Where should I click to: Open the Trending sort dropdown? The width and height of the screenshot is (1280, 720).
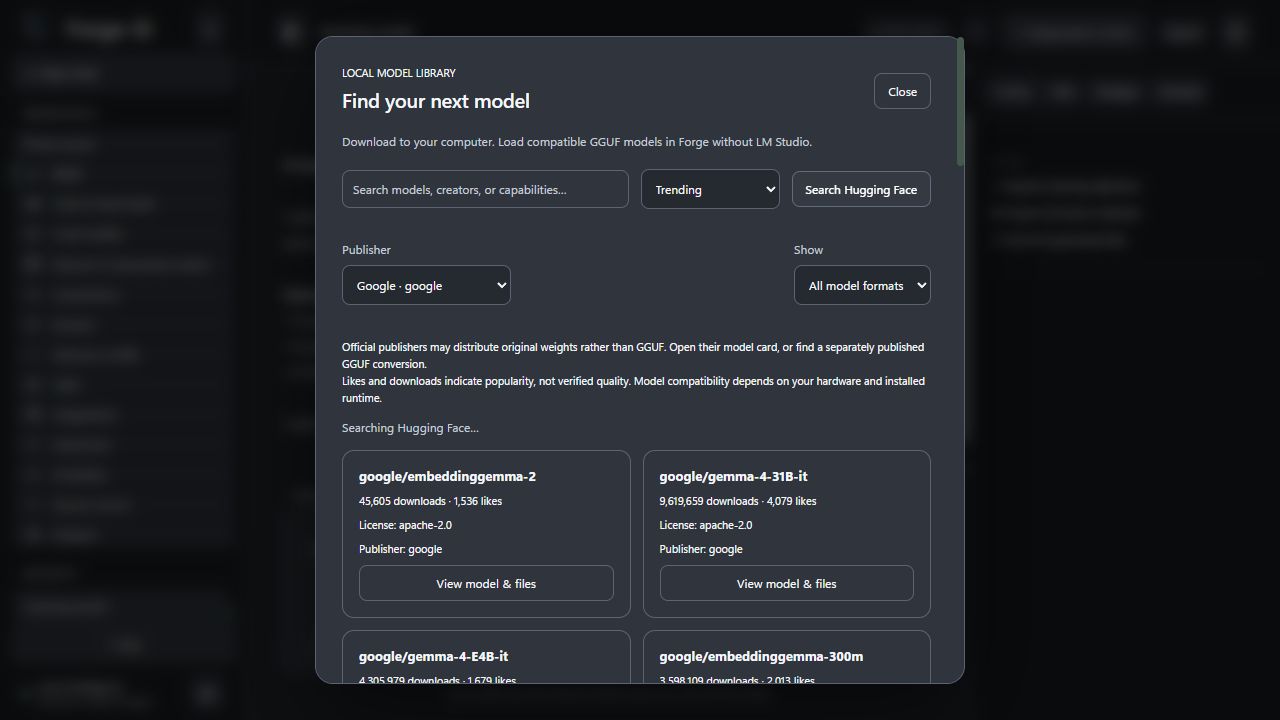click(710, 189)
